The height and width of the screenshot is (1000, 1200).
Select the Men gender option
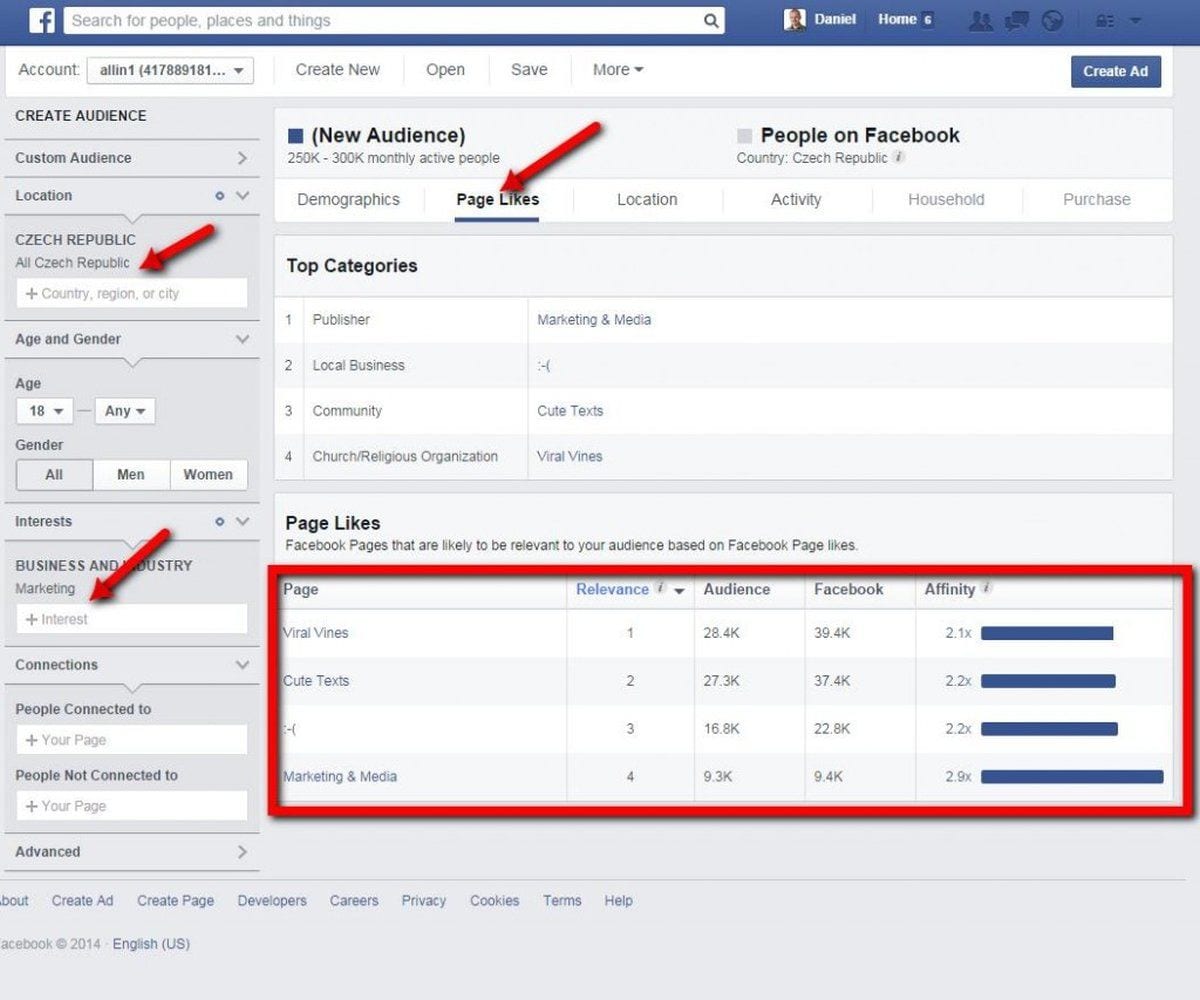pyautogui.click(x=131, y=475)
